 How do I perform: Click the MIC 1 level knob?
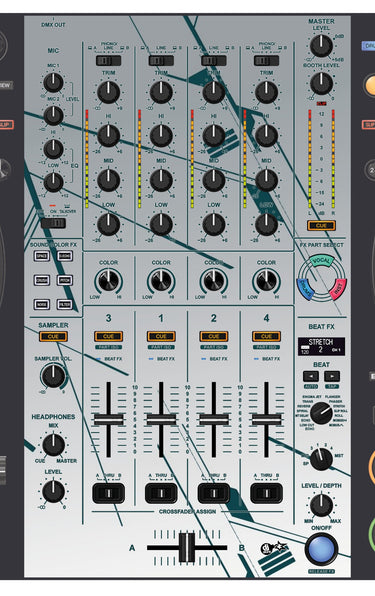click(x=53, y=82)
